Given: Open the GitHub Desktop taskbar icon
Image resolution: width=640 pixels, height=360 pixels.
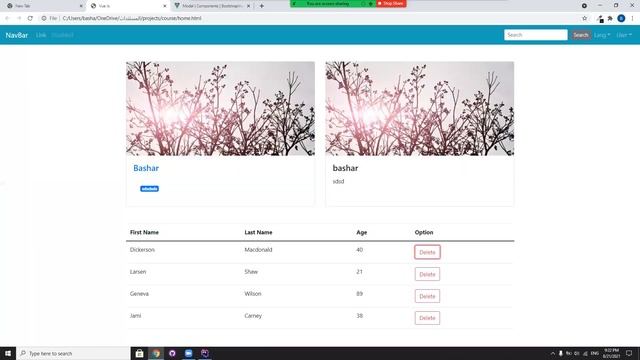Looking at the screenshot, I should coord(172,353).
